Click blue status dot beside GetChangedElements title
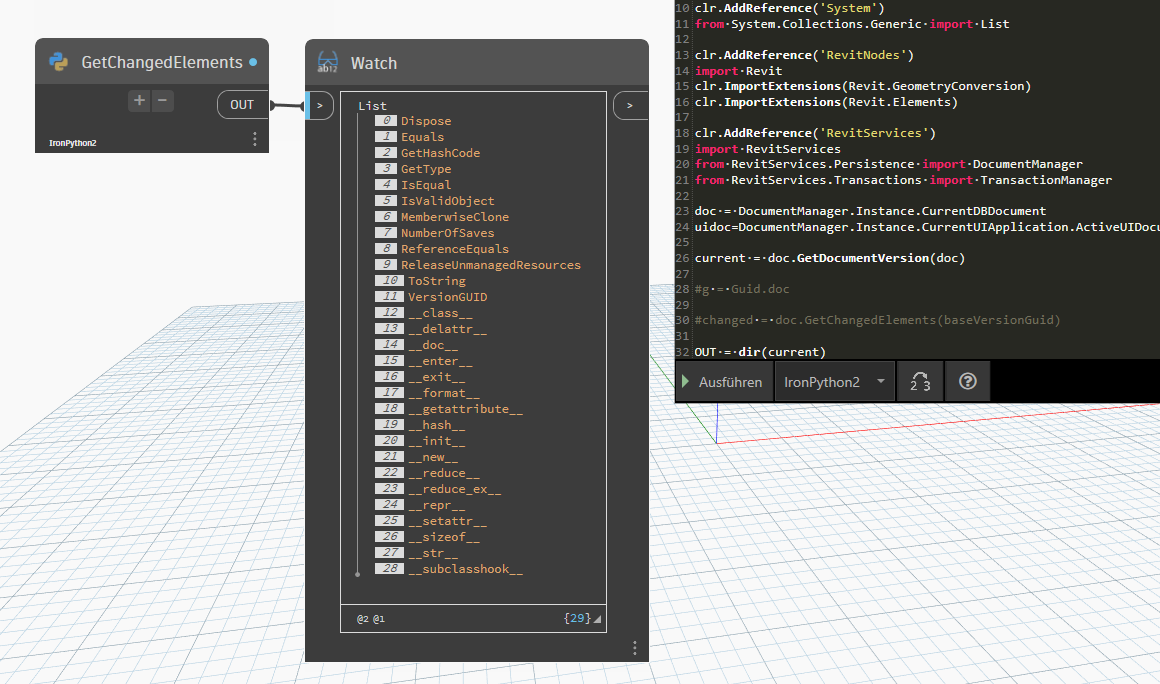Screen dimensions: 1160x684 pos(253,62)
